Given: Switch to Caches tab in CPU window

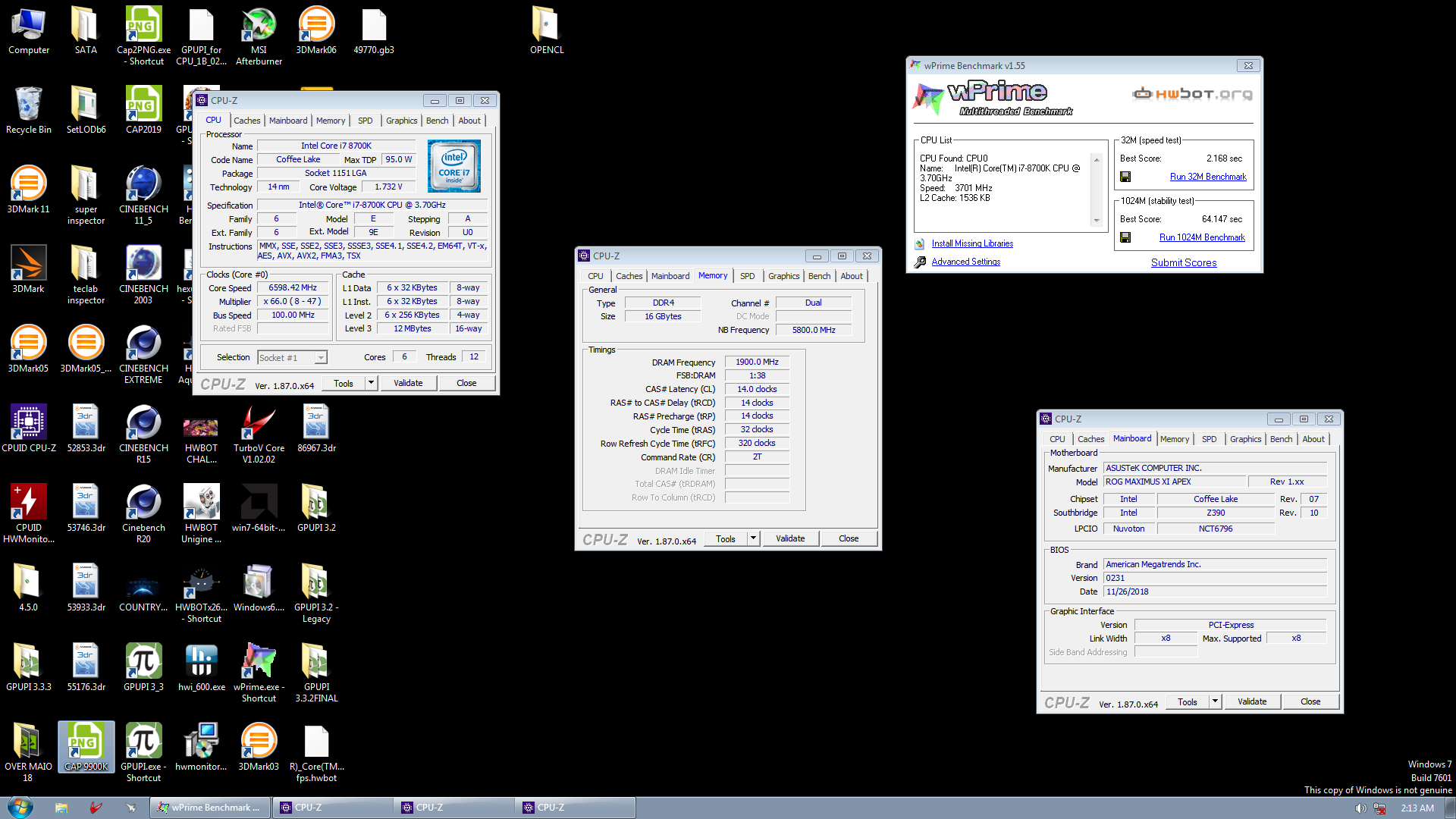Looking at the screenshot, I should (x=246, y=121).
